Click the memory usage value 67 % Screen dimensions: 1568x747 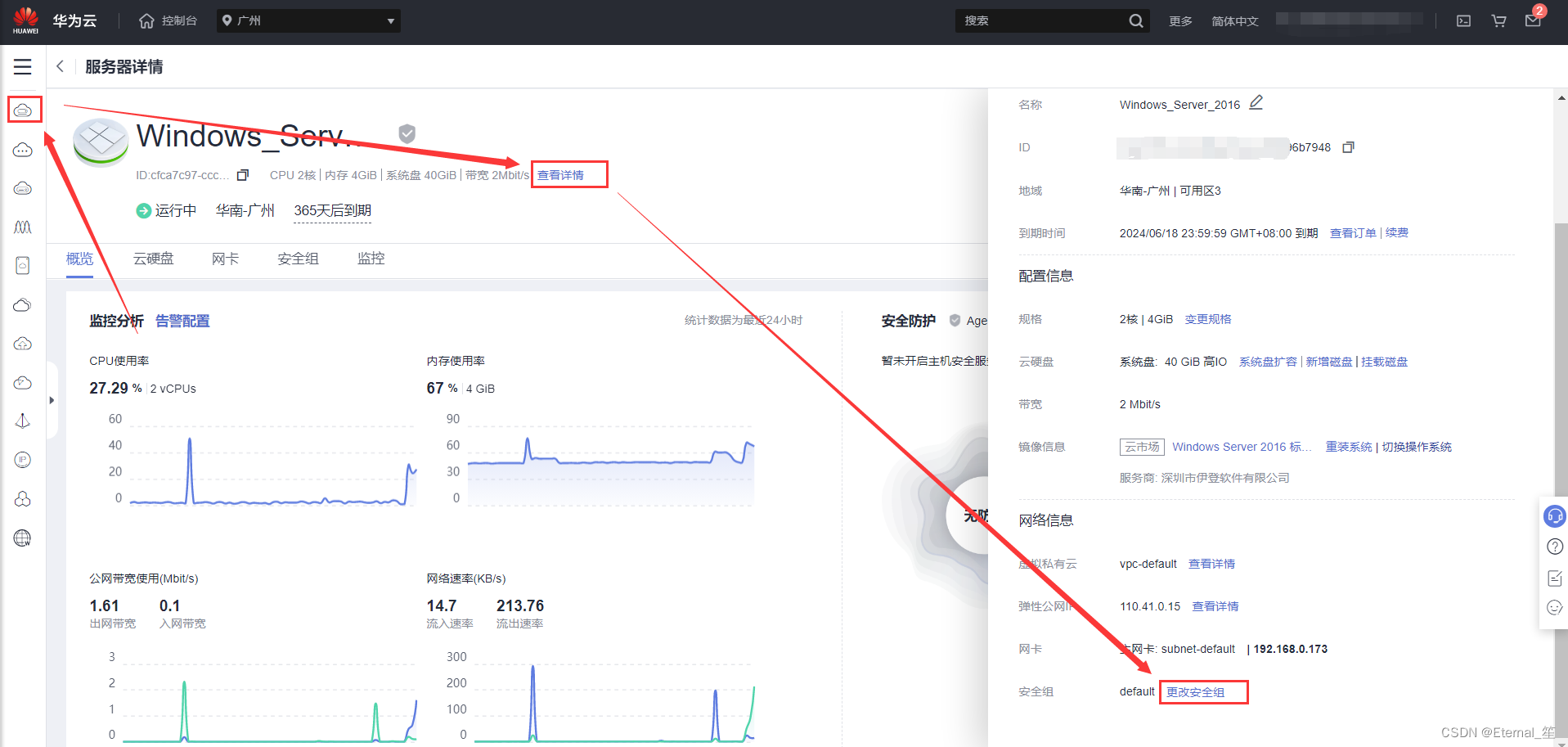442,388
